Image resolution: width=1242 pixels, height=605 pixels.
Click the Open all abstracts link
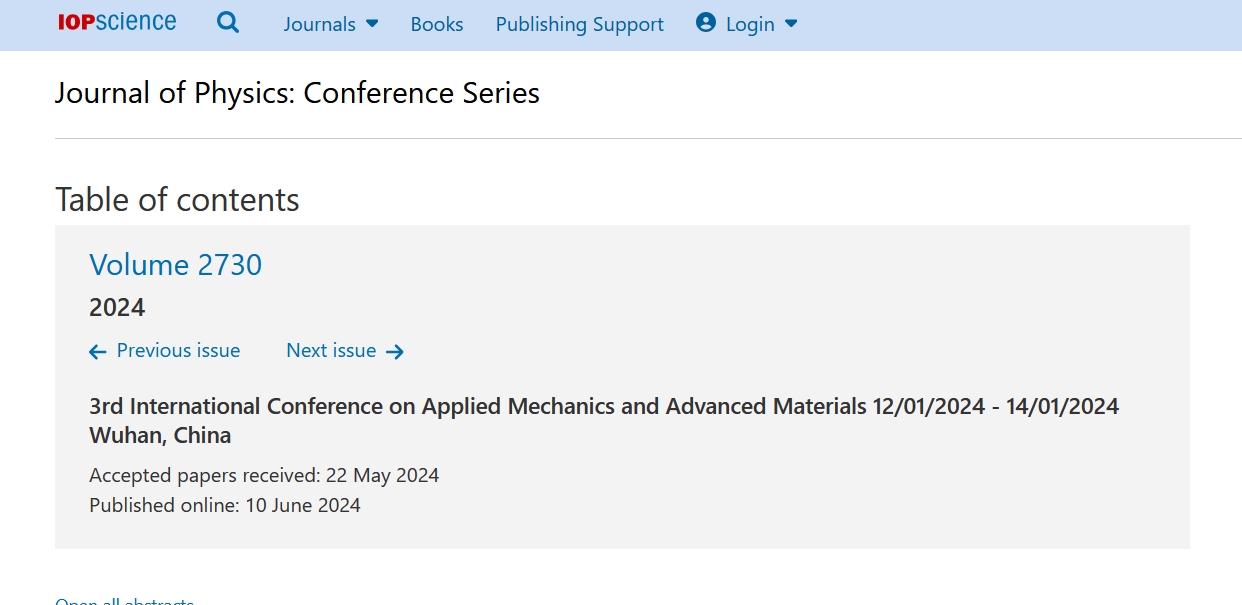124,601
